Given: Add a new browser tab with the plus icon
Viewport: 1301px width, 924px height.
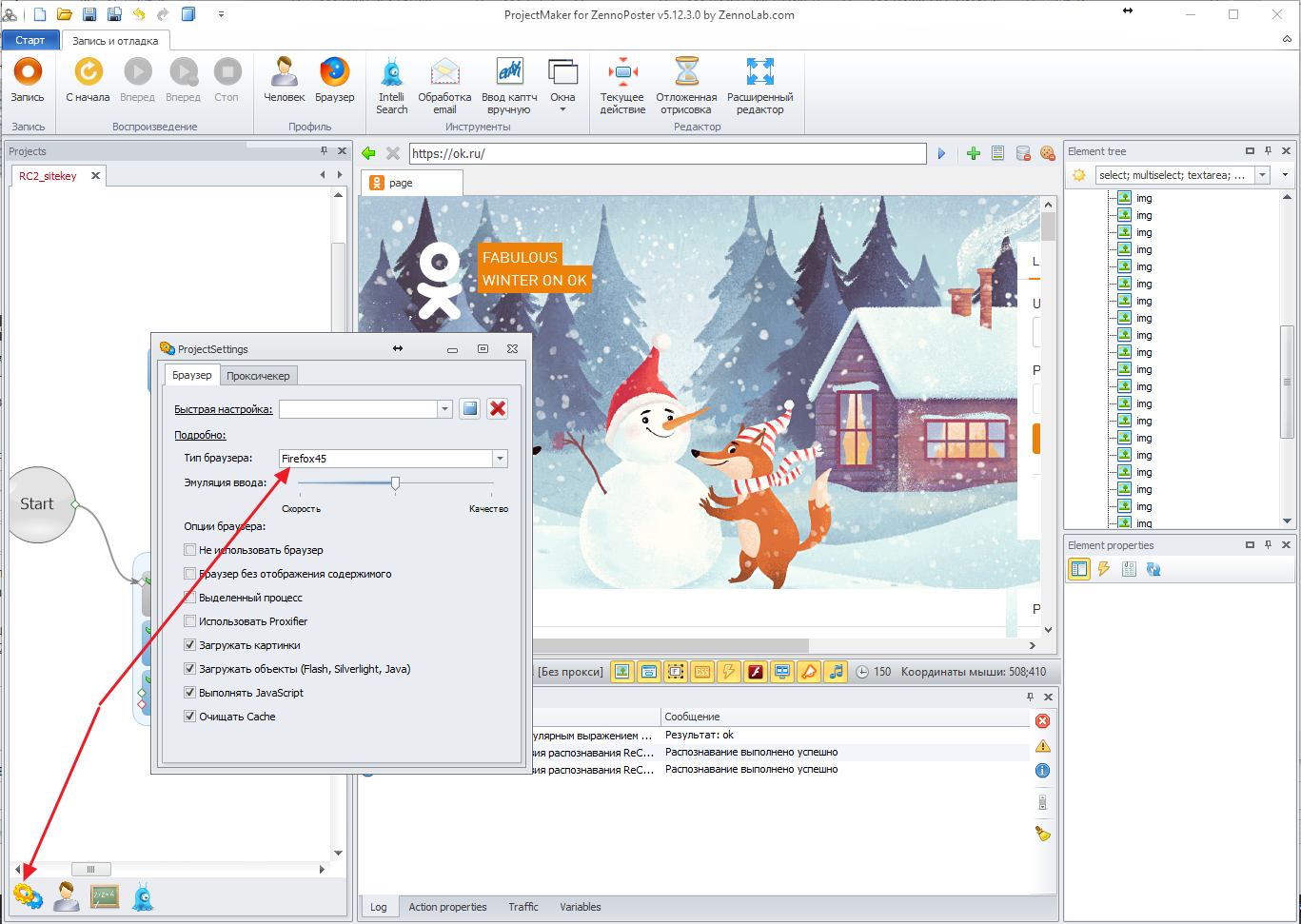Looking at the screenshot, I should [x=973, y=153].
